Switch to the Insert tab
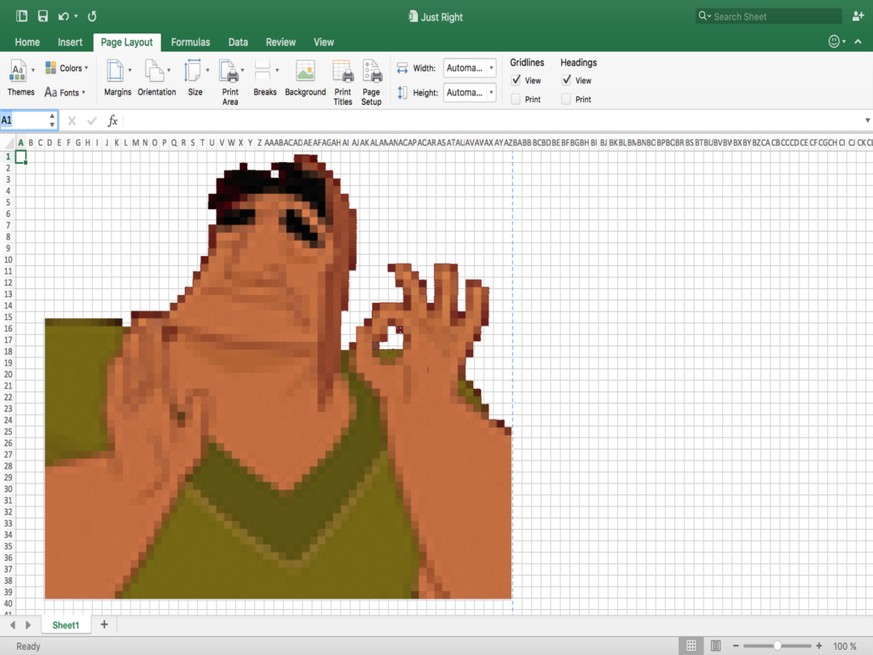 pos(70,42)
